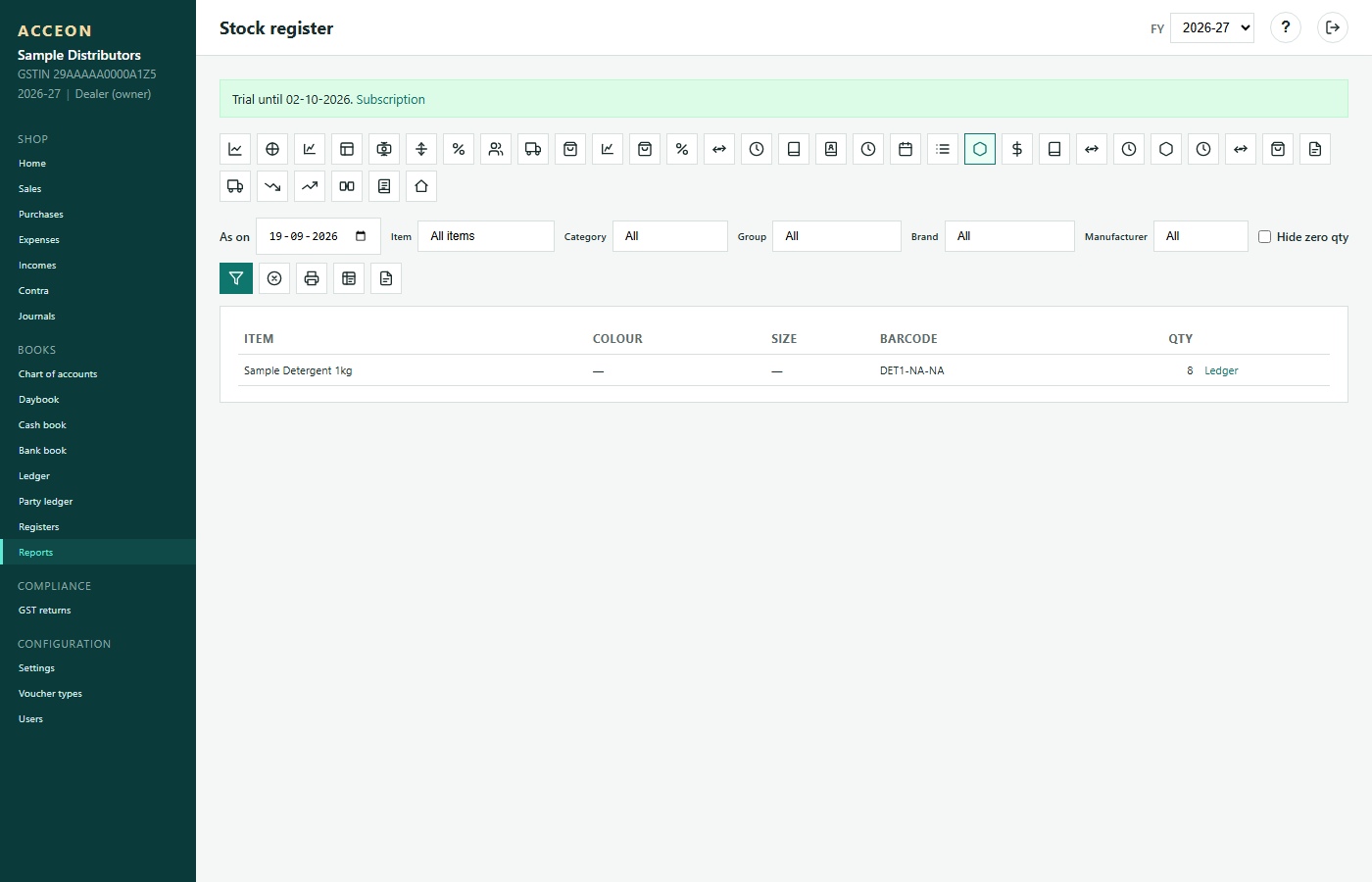Toggle the Hide zero qty checkbox
Screen dimensions: 1372x882
click(x=1264, y=236)
